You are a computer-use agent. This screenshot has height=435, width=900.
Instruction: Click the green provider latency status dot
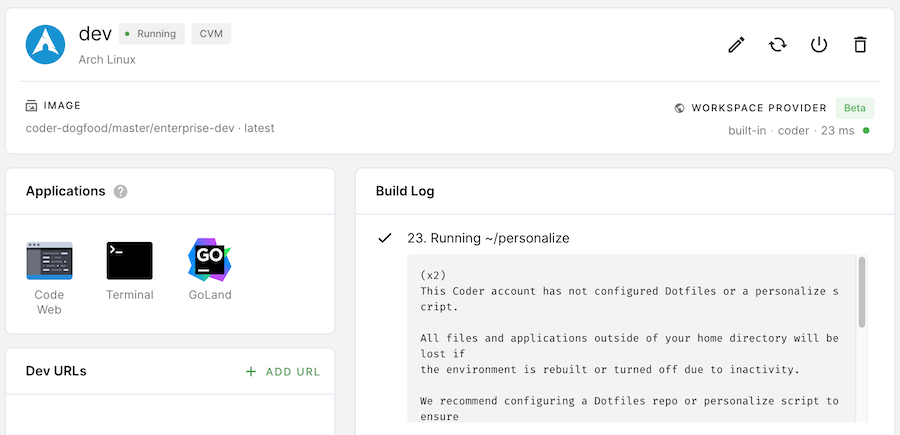tap(866, 130)
